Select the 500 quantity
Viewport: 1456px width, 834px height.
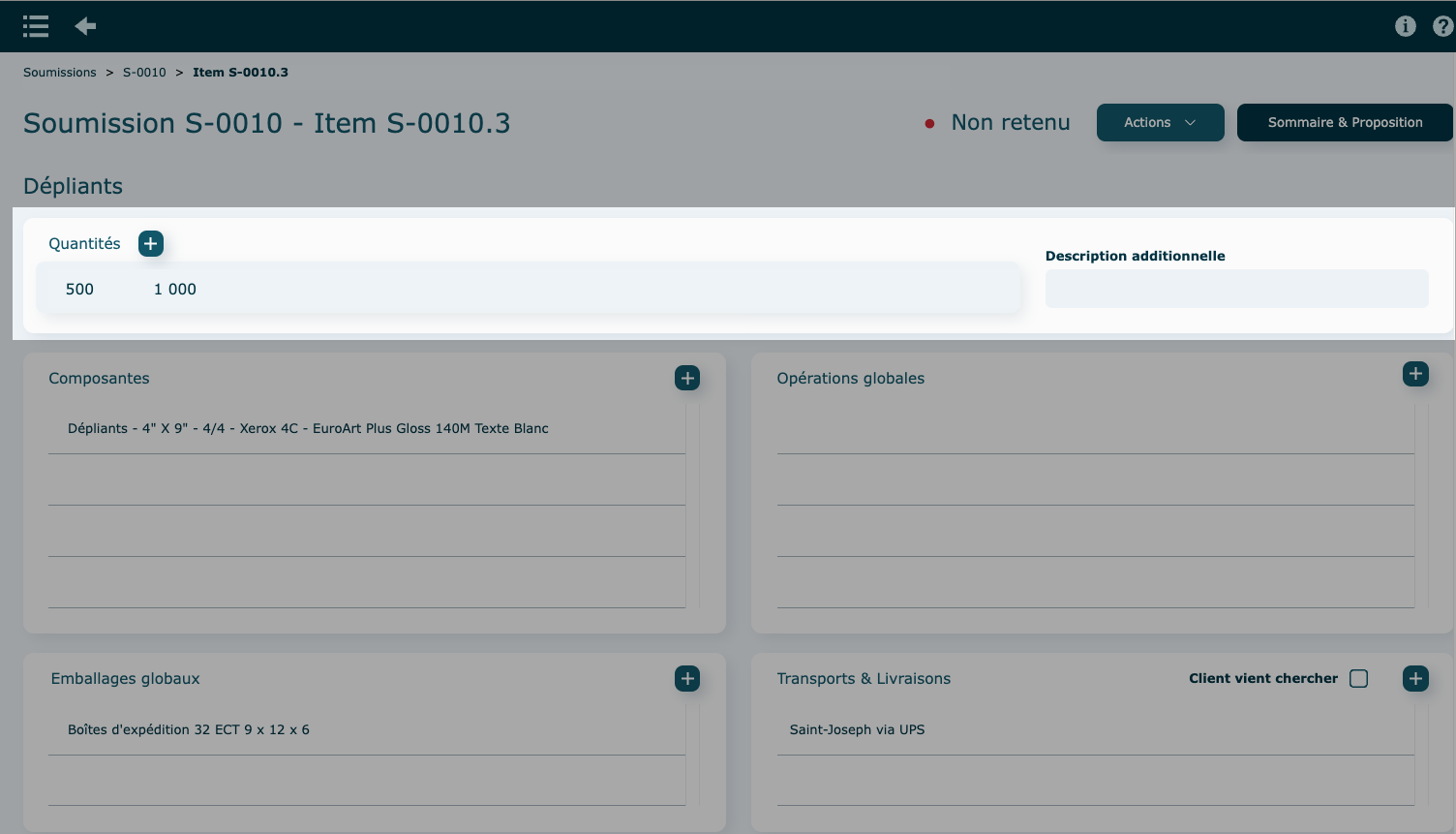pyautogui.click(x=79, y=290)
